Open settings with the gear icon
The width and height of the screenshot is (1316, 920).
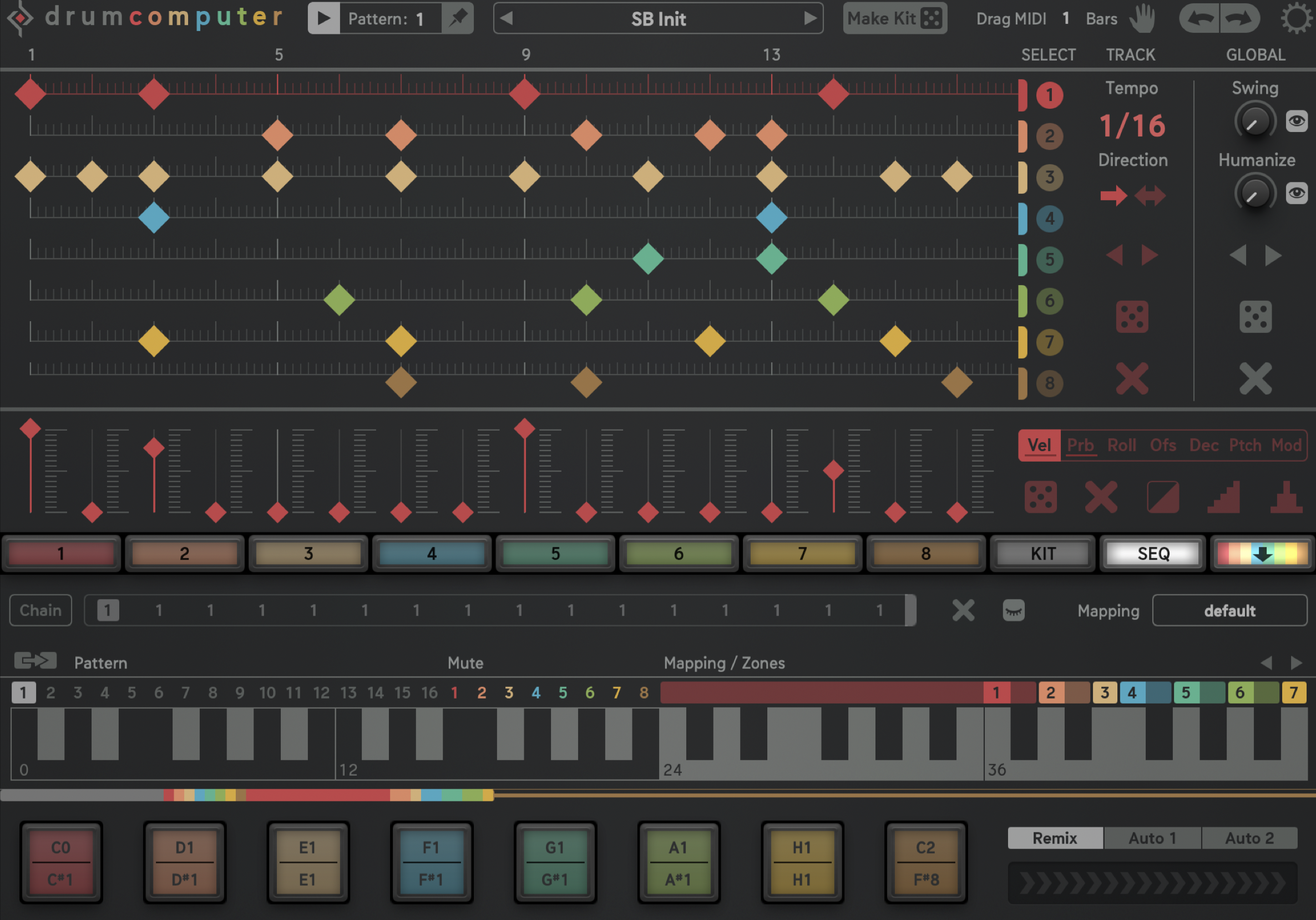[1297, 18]
